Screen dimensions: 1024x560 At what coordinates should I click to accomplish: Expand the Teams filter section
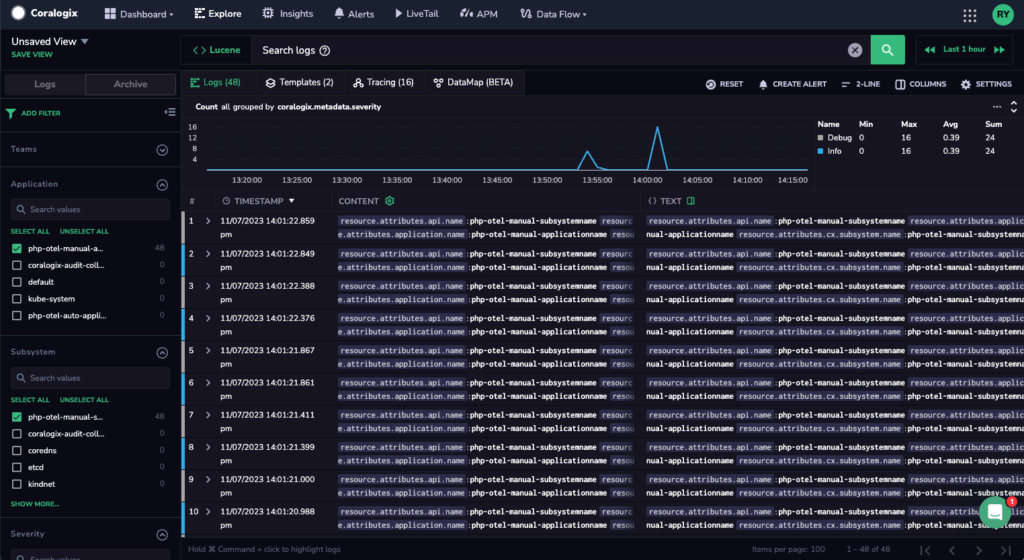coord(162,150)
